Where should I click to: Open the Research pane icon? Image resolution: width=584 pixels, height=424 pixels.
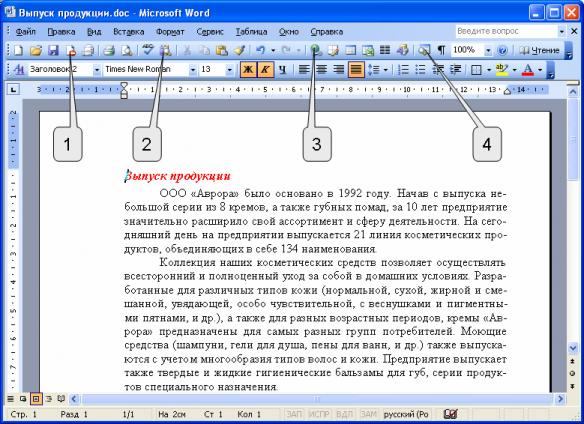(165, 50)
